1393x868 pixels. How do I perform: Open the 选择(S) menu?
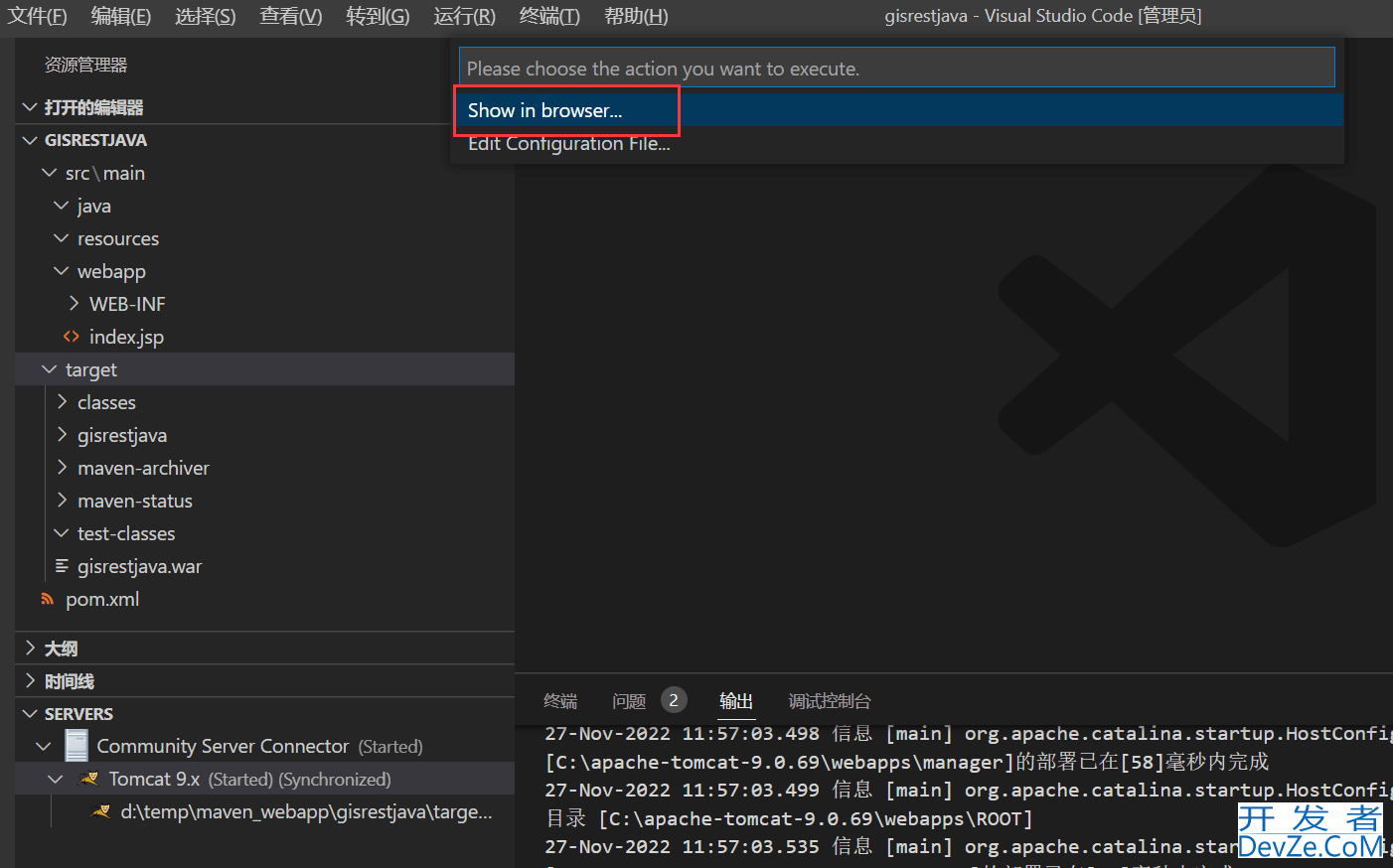coord(206,16)
